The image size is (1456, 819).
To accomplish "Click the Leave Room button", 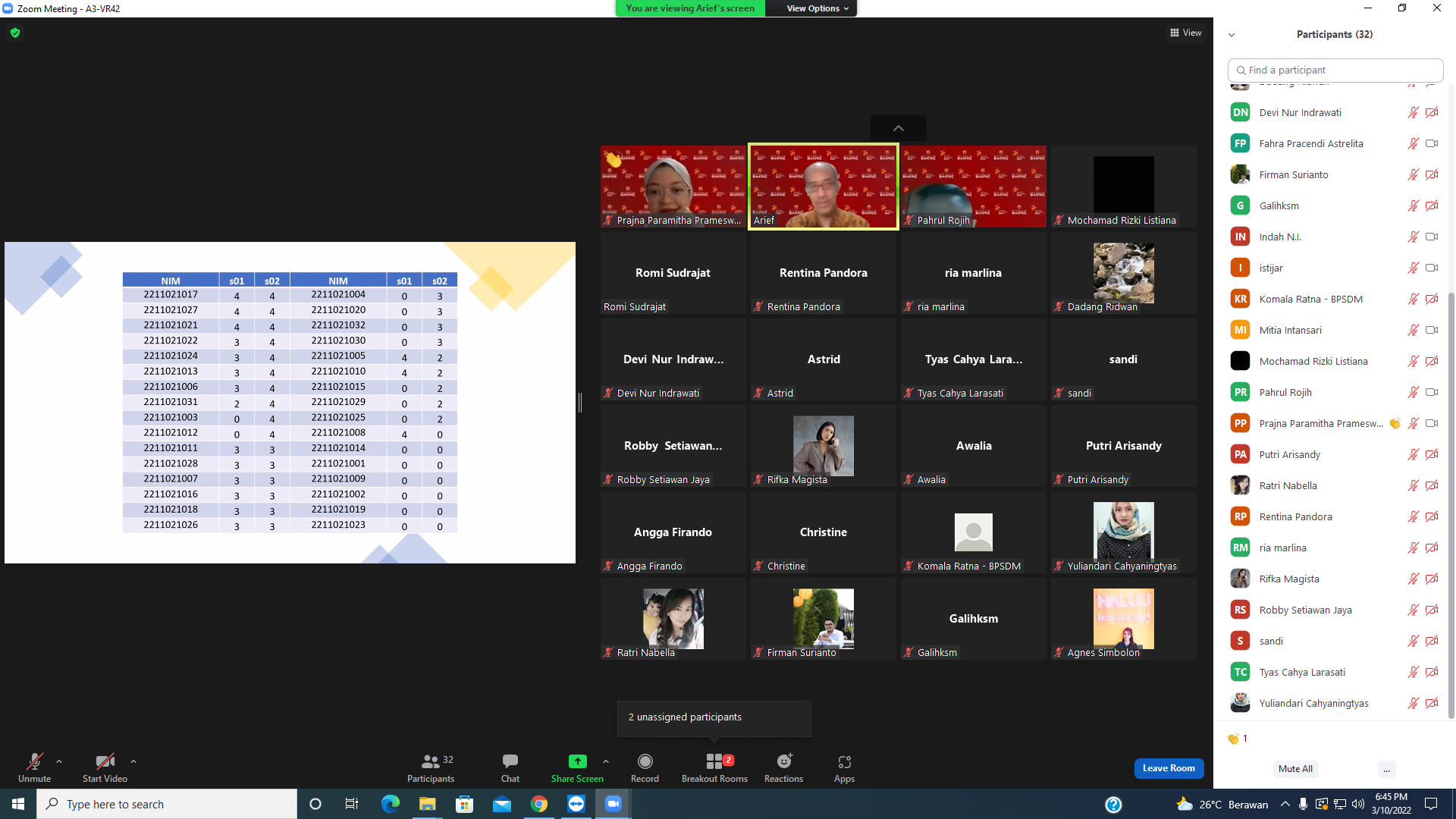I will [x=1169, y=768].
